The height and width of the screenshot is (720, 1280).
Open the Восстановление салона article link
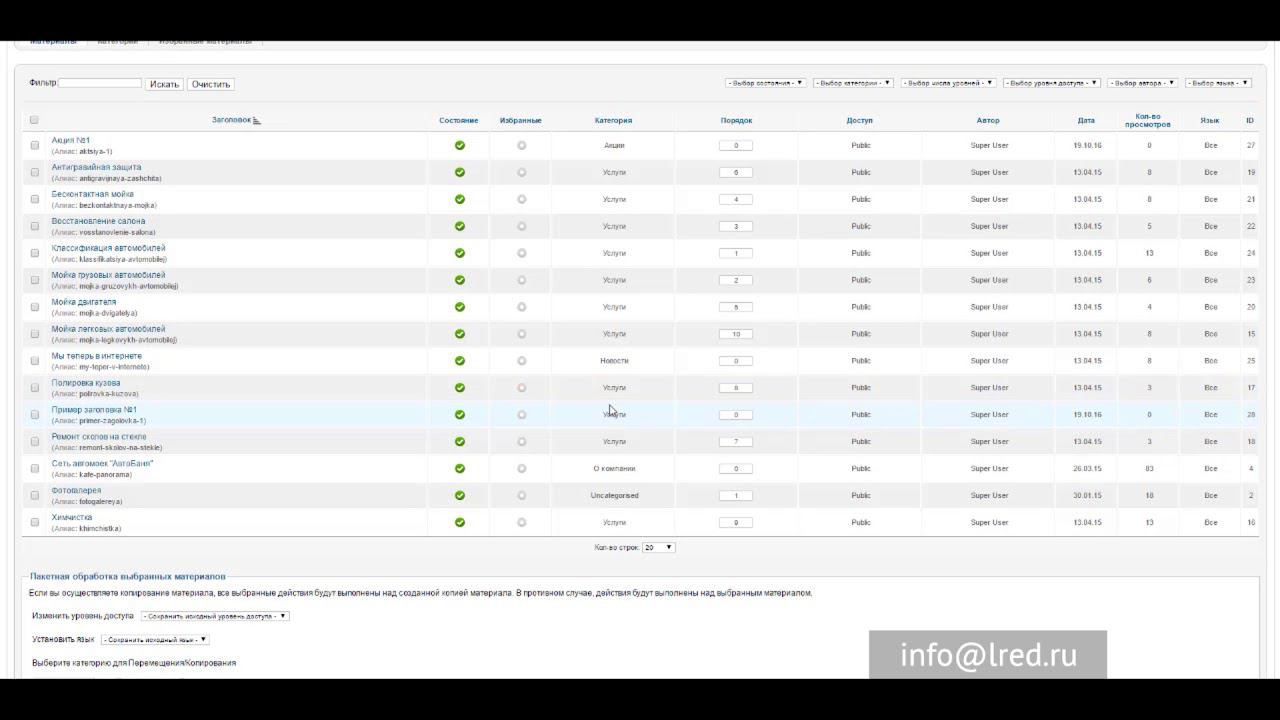click(x=98, y=221)
